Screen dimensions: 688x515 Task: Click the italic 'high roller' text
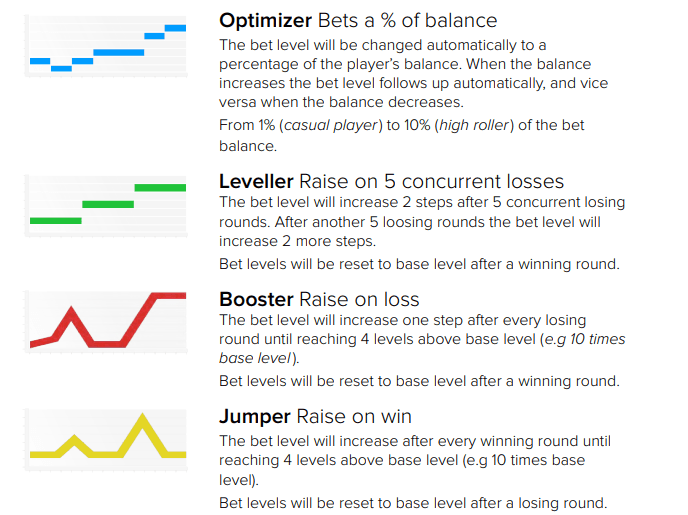[474, 125]
